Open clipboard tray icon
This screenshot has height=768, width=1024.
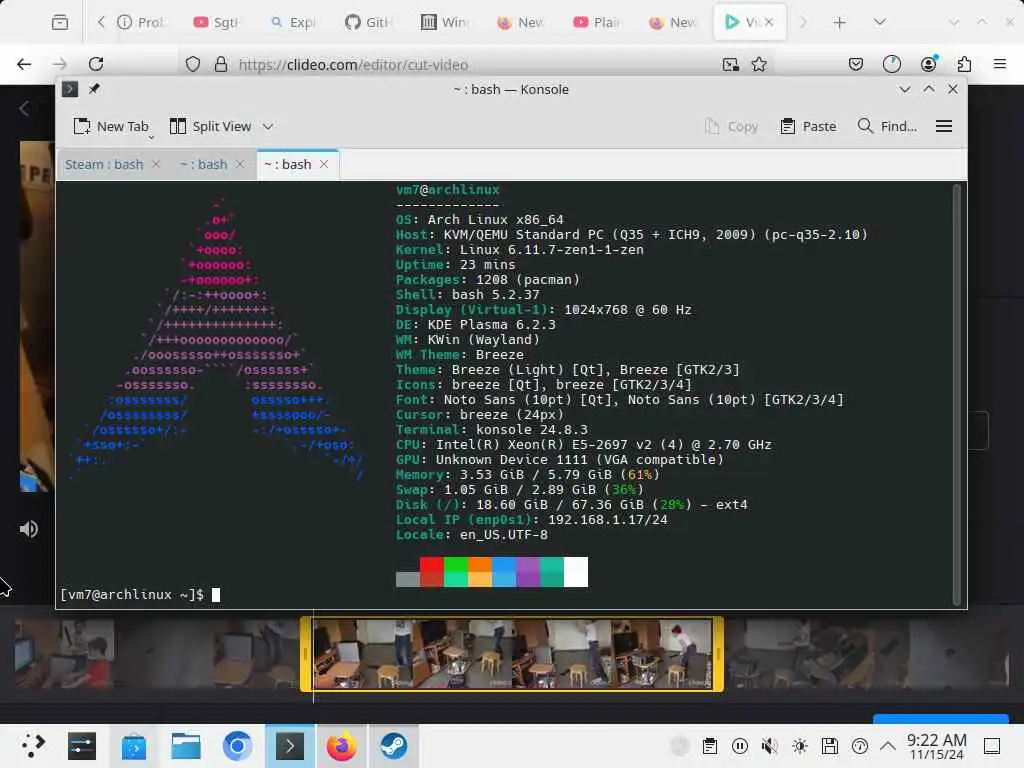[x=710, y=746]
